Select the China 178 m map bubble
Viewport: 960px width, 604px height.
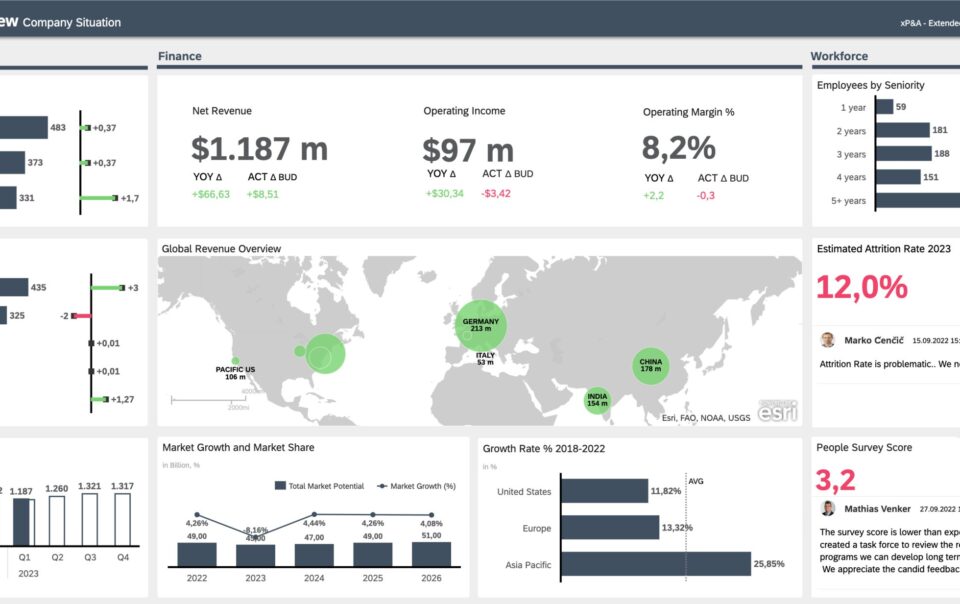pyautogui.click(x=651, y=366)
